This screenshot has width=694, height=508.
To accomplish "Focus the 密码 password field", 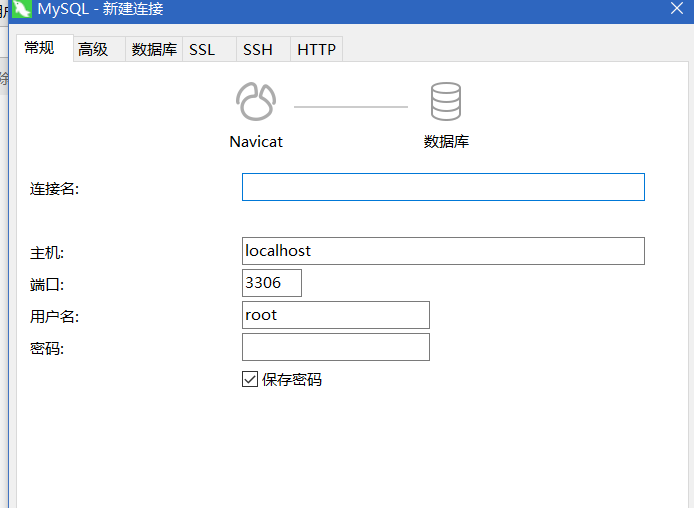I will click(335, 347).
